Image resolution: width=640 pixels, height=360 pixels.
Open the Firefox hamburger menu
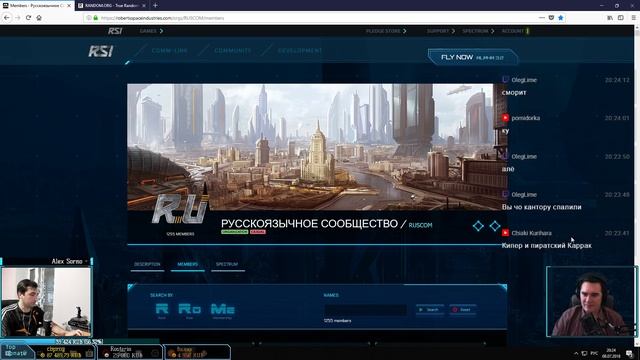(x=633, y=18)
